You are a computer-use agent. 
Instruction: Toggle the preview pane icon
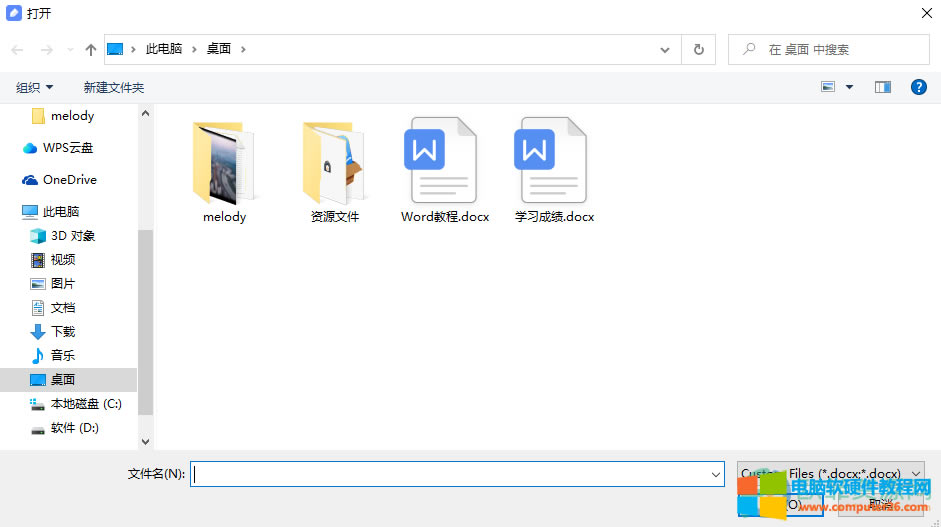pos(882,87)
